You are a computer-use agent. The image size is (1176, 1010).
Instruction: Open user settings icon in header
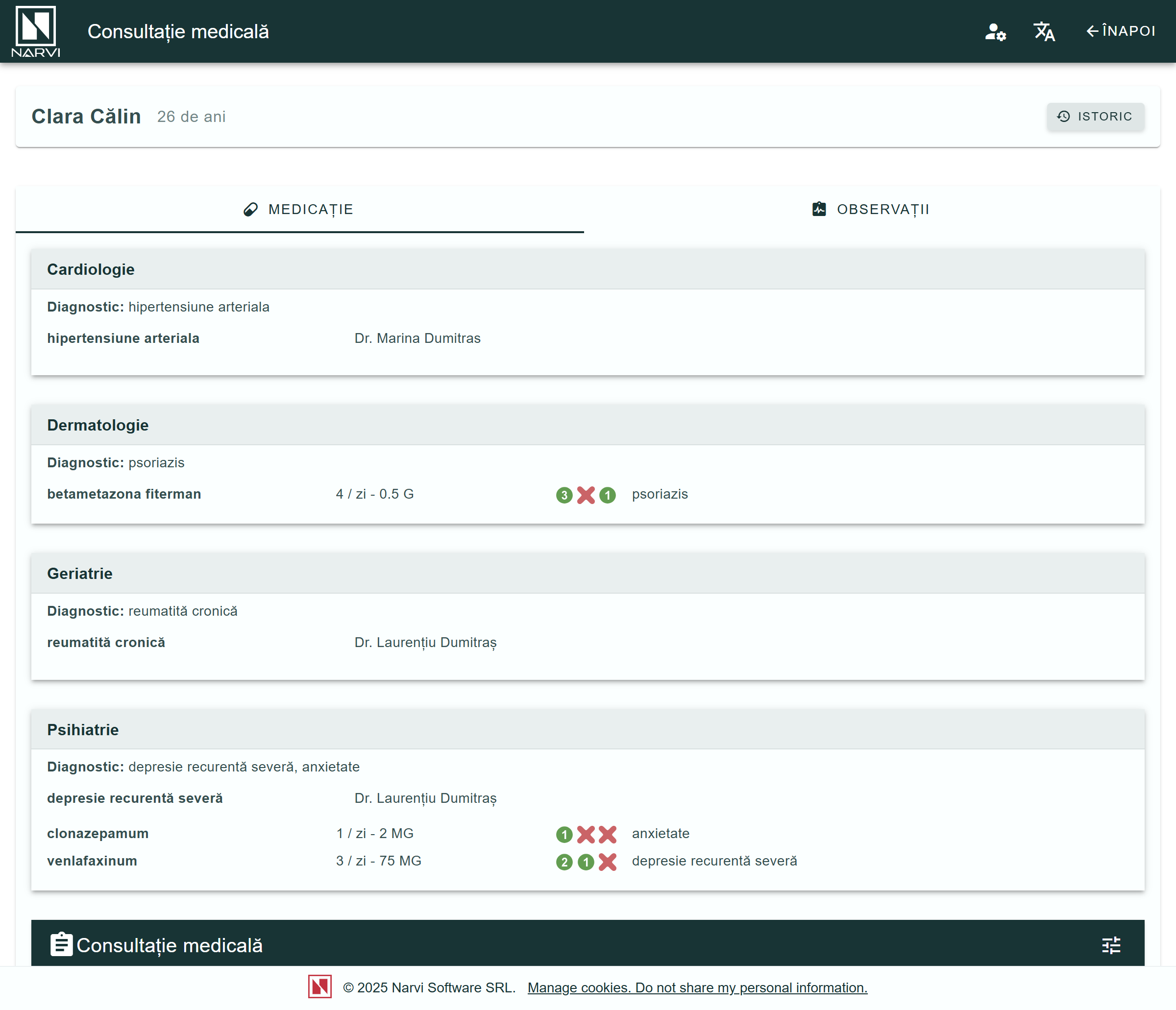point(995,32)
